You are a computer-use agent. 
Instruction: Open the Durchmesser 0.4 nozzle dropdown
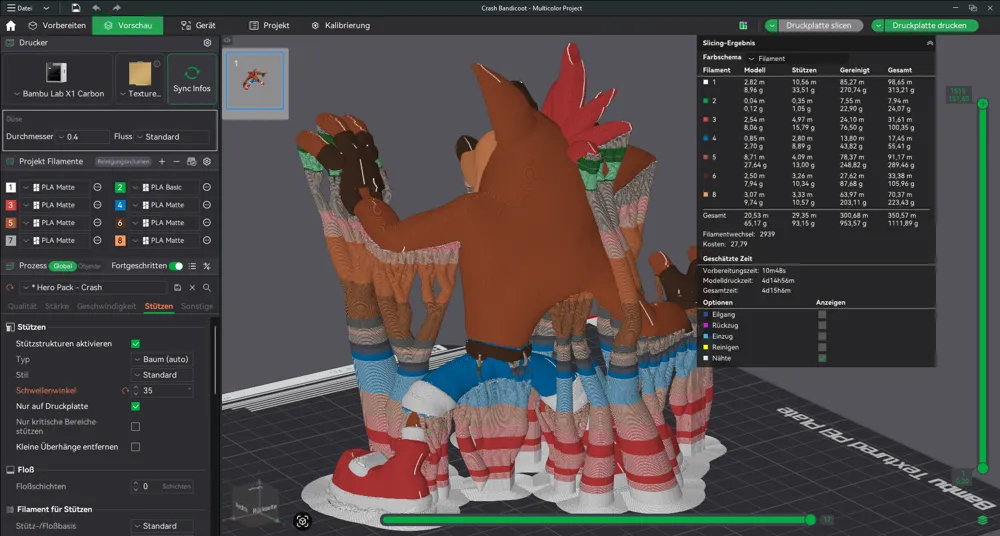point(83,137)
